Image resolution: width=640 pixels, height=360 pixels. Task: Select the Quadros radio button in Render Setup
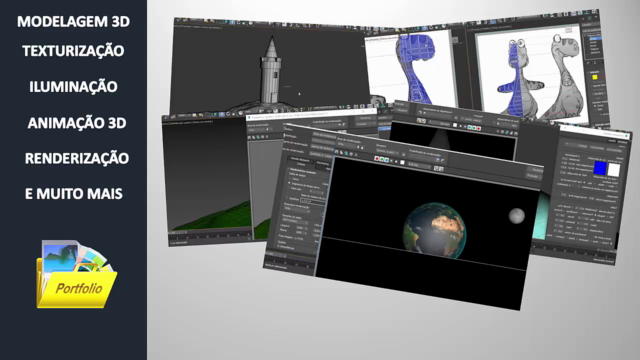coord(287,198)
